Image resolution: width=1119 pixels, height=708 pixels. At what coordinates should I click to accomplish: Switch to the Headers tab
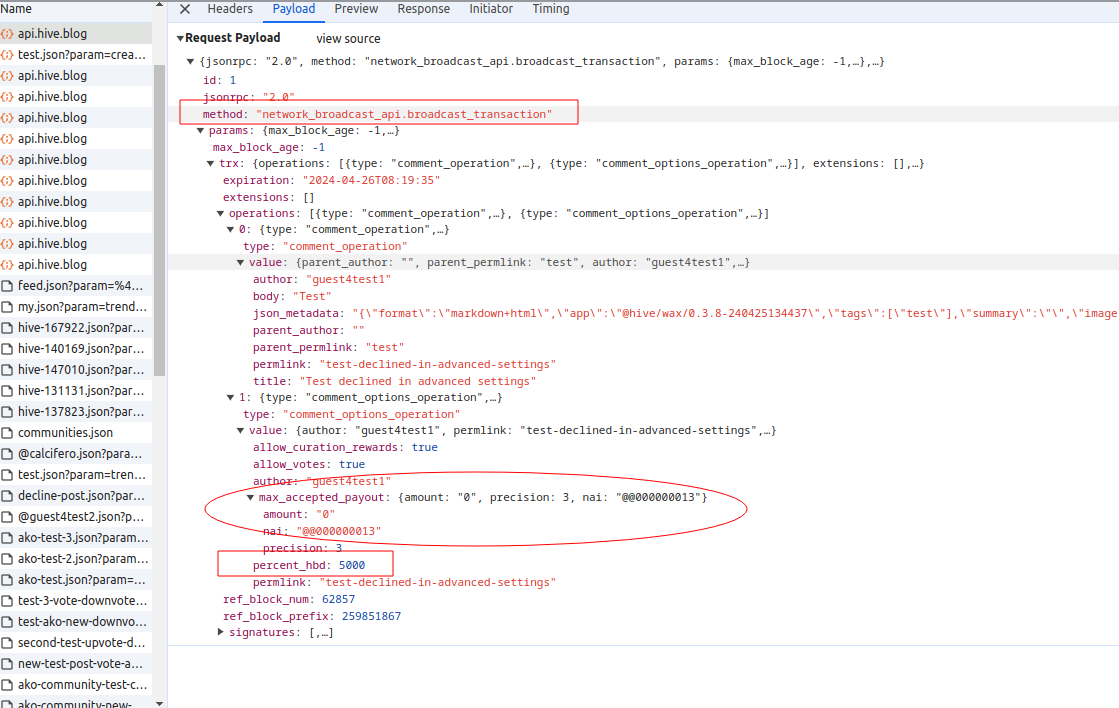coord(230,9)
